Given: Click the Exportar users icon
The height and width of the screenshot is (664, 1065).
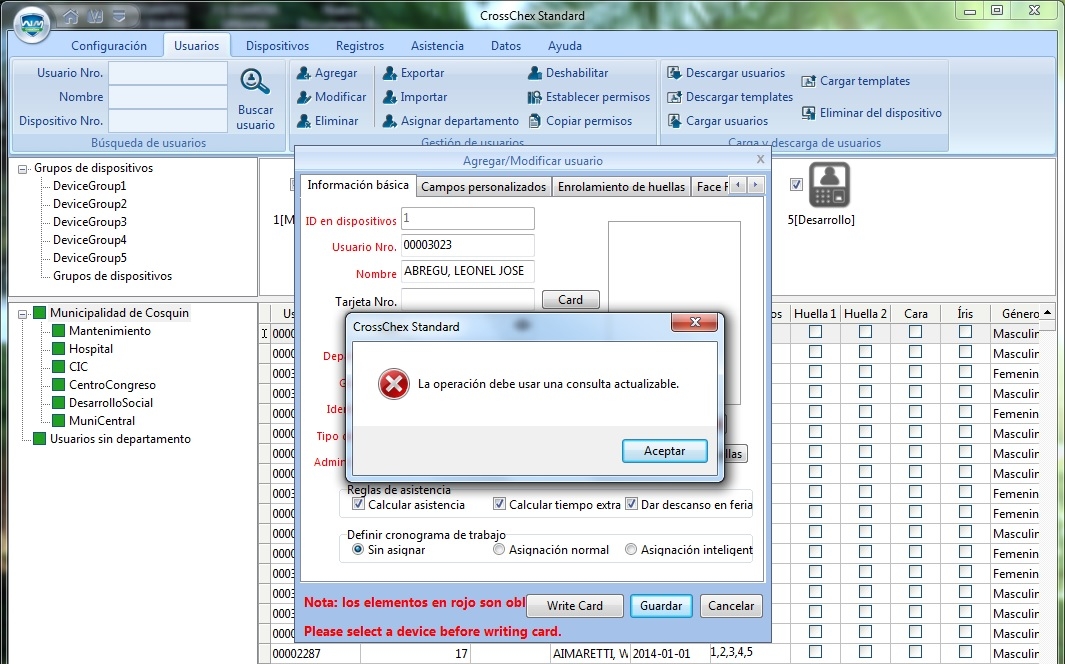Looking at the screenshot, I should pyautogui.click(x=390, y=73).
